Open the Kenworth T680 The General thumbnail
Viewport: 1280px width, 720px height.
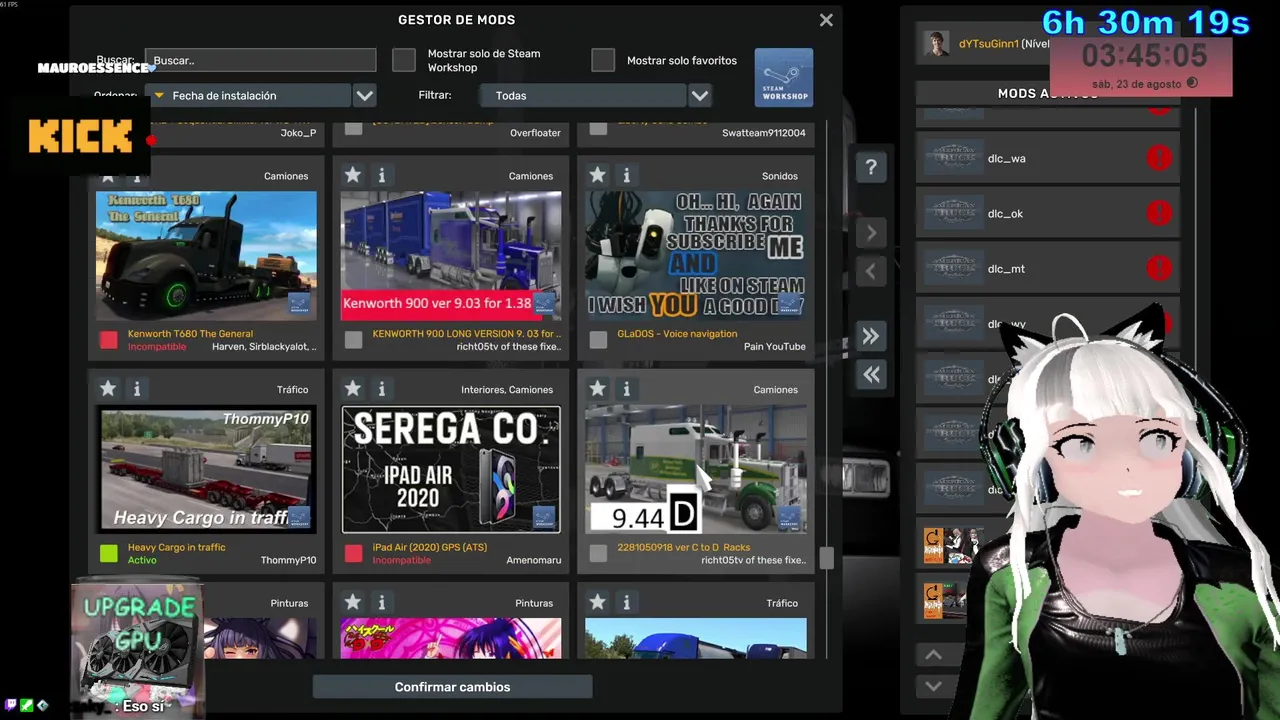click(x=206, y=256)
